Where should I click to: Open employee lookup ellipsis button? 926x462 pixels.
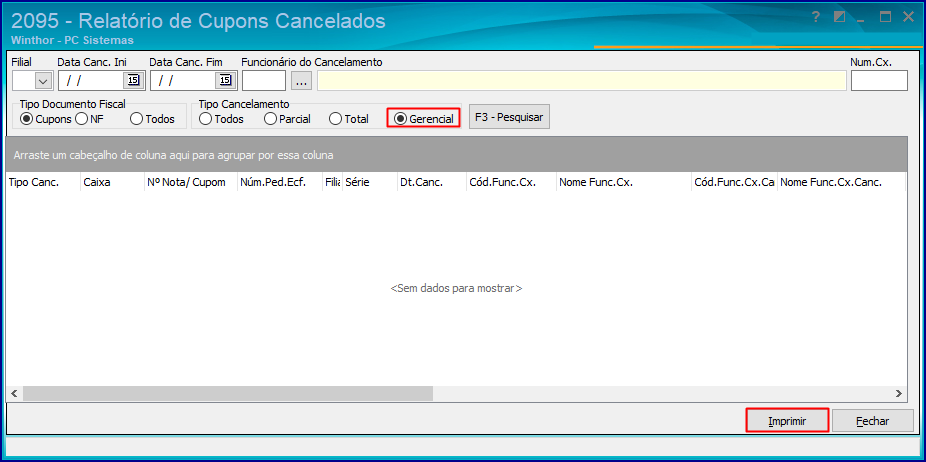pos(302,81)
